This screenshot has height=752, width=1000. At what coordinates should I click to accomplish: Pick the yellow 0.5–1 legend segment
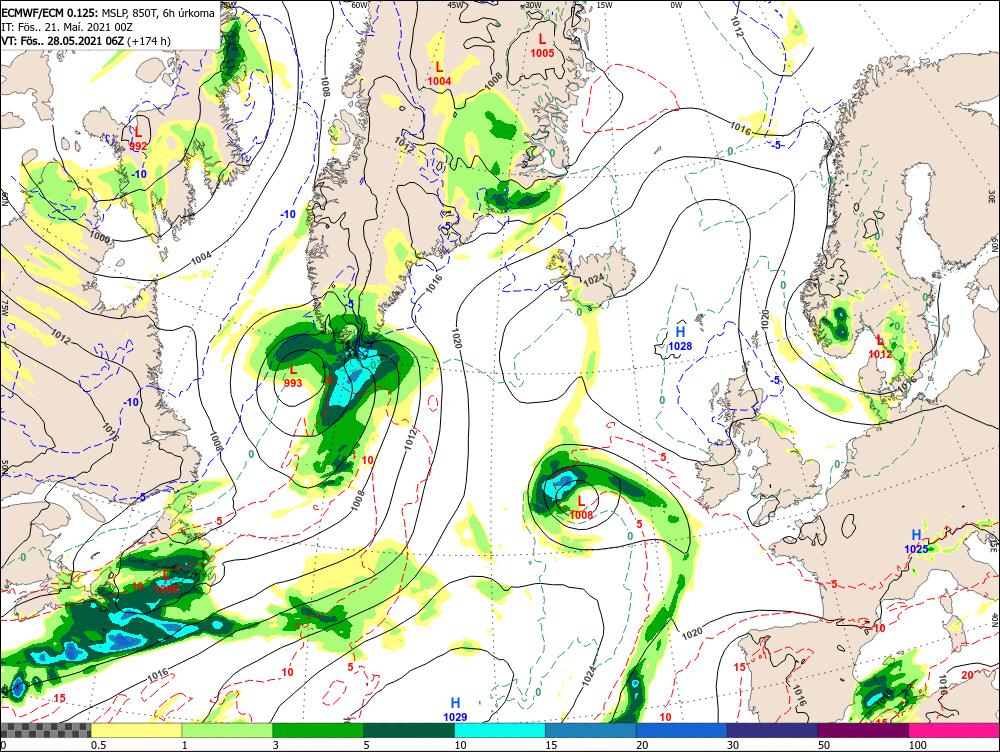coord(136,730)
